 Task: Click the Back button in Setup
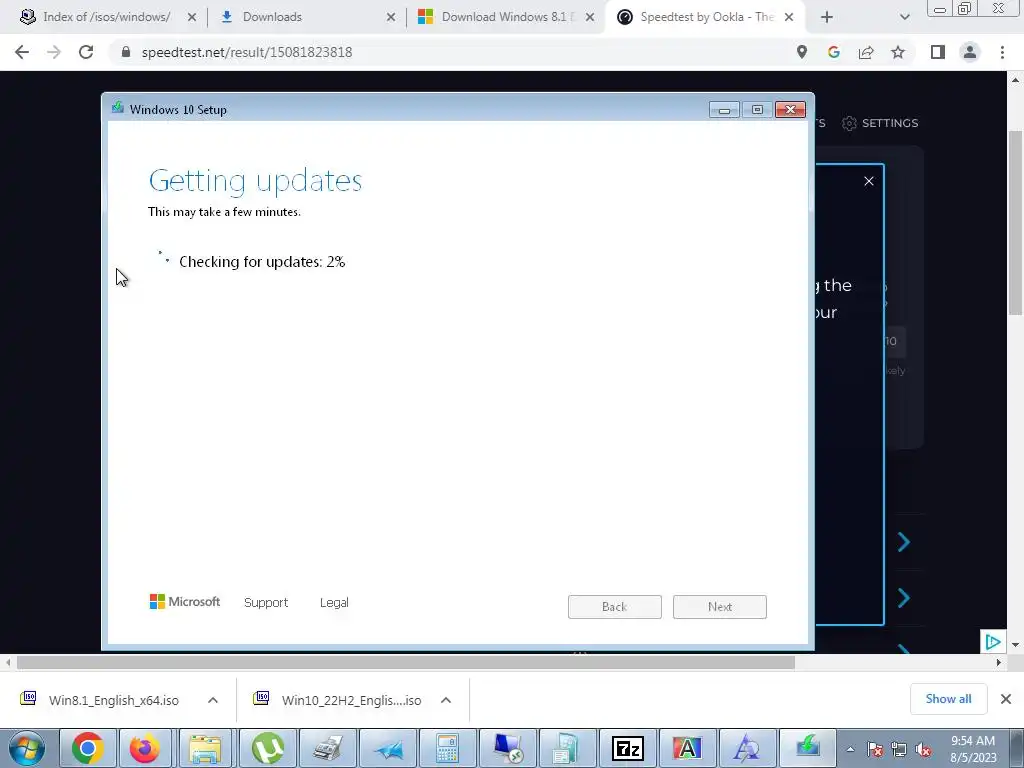pos(615,607)
